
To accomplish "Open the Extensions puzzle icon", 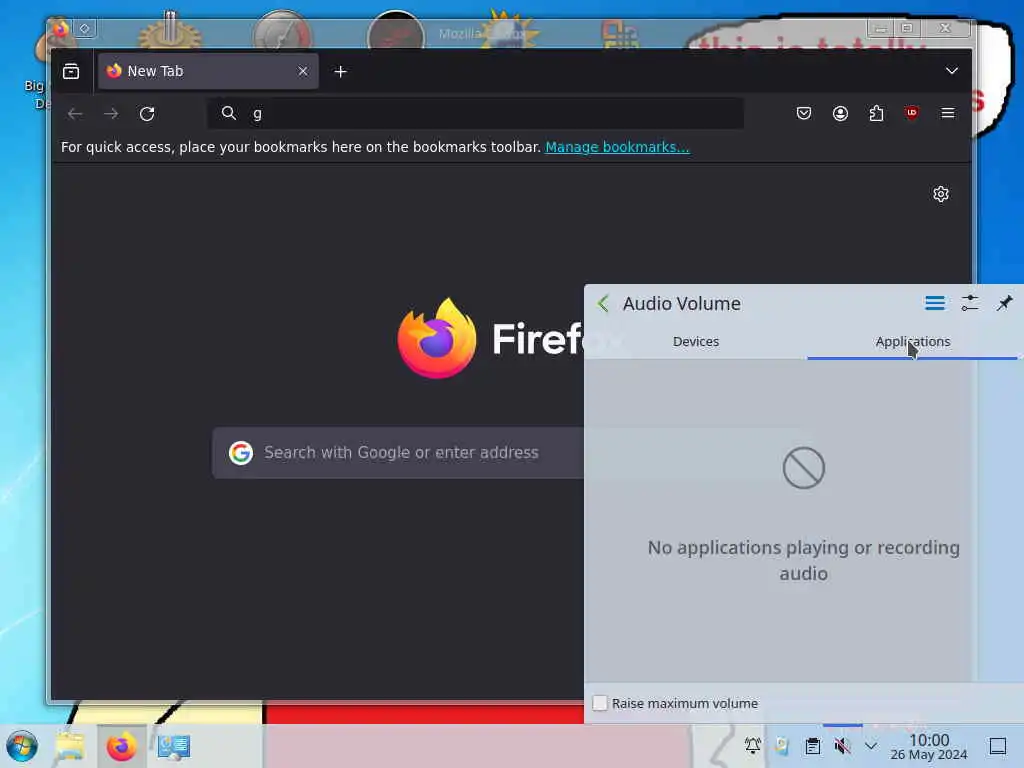I will coord(876,114).
